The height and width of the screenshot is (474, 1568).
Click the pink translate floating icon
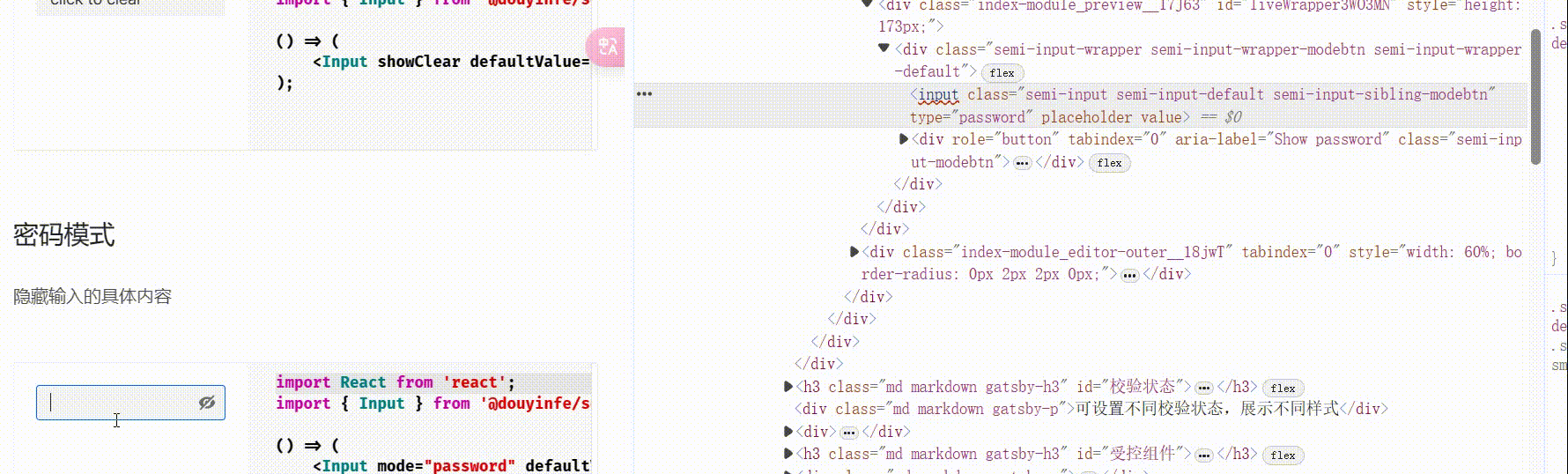point(606,47)
